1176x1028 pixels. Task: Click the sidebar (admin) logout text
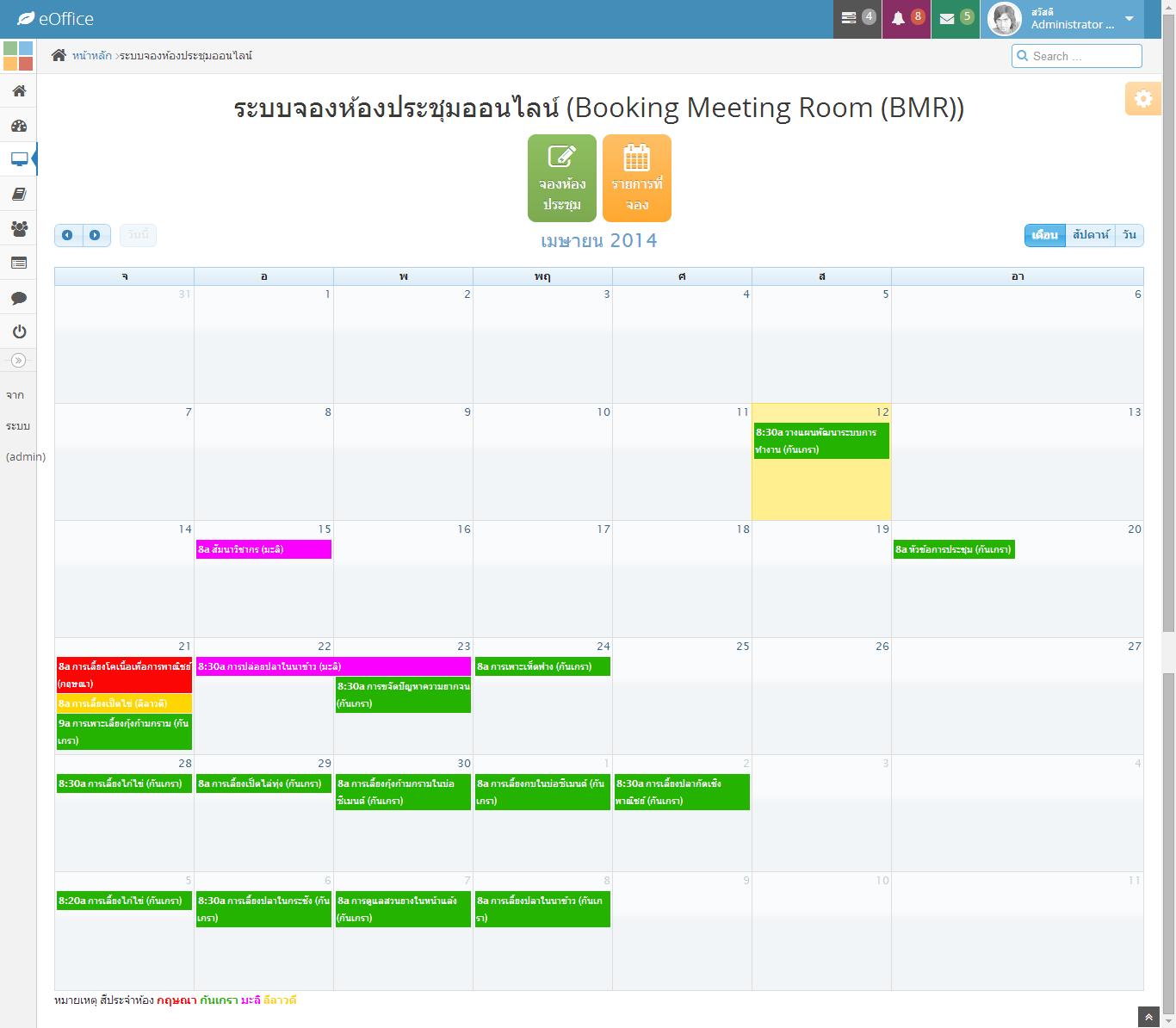[x=26, y=456]
